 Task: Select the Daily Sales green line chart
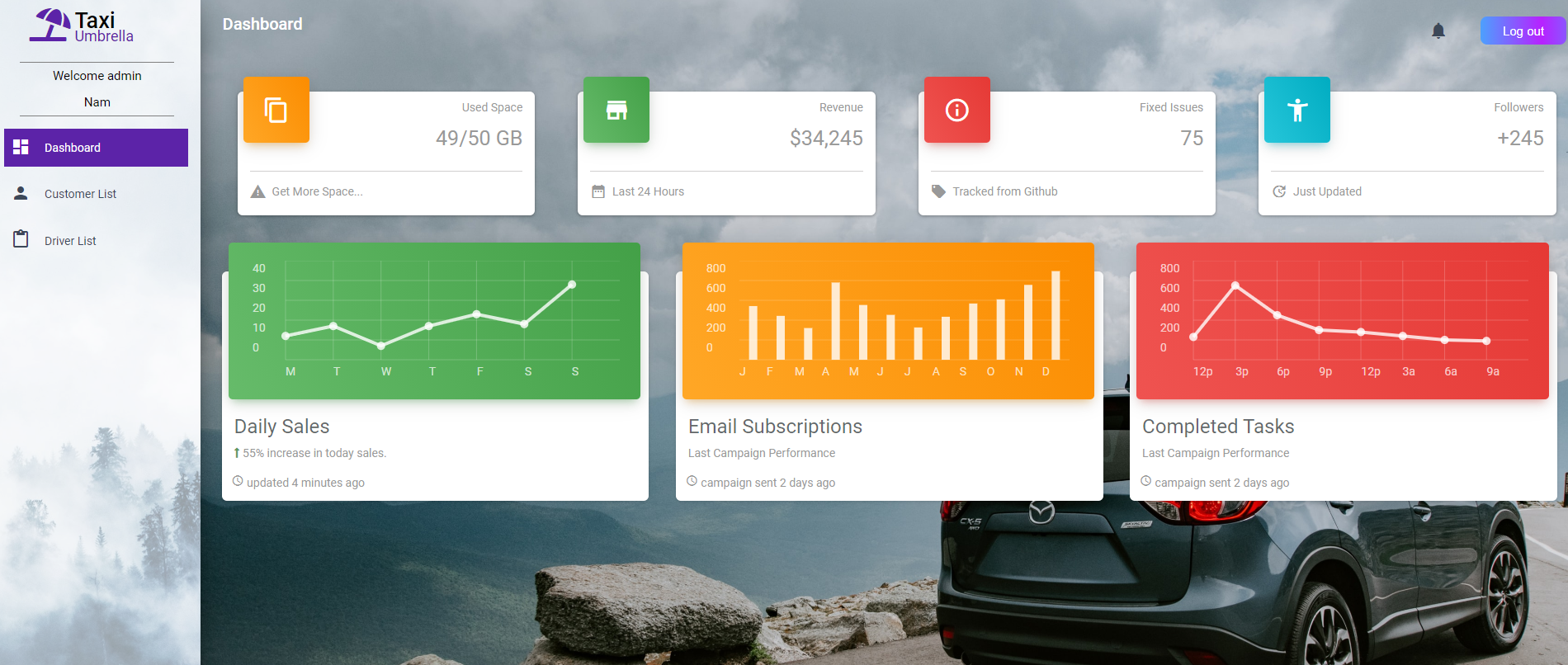click(434, 321)
